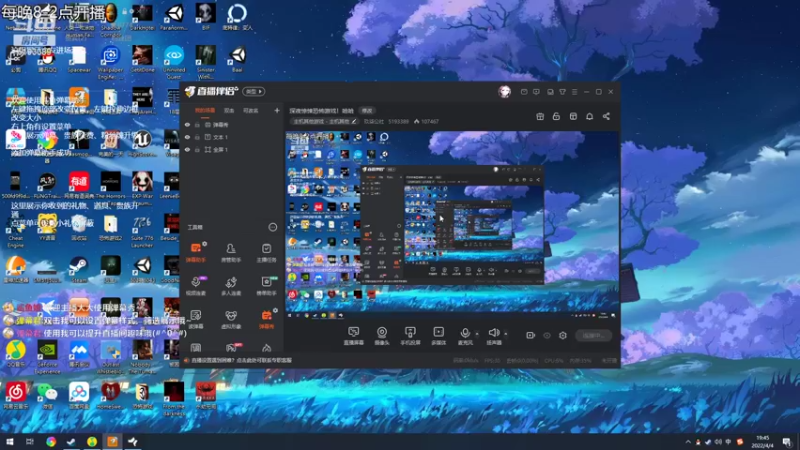
Task: Add a 直播屏幕 screen capture source
Action: [x=354, y=336]
